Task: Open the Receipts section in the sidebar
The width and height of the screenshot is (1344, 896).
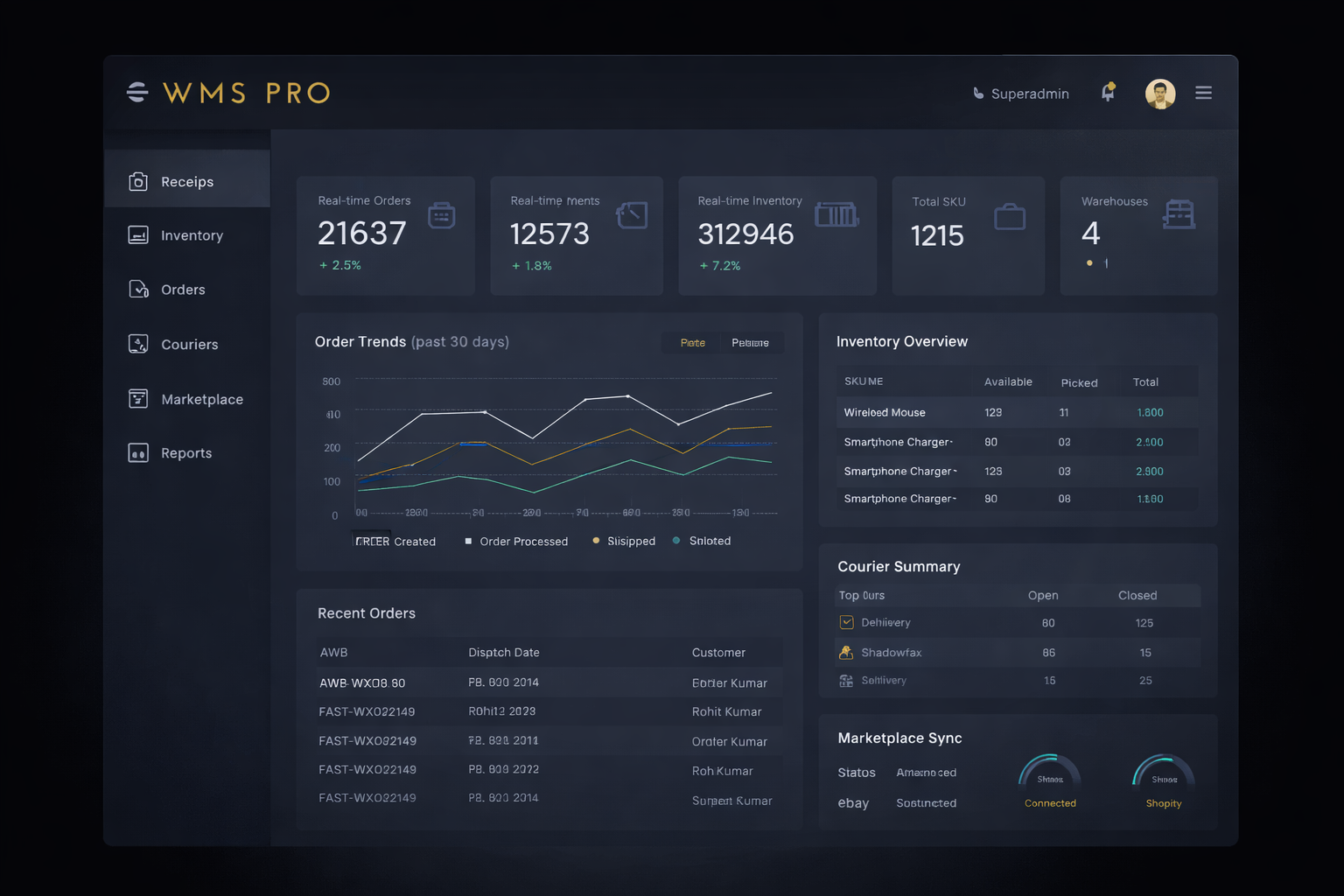Action: tap(139, 181)
